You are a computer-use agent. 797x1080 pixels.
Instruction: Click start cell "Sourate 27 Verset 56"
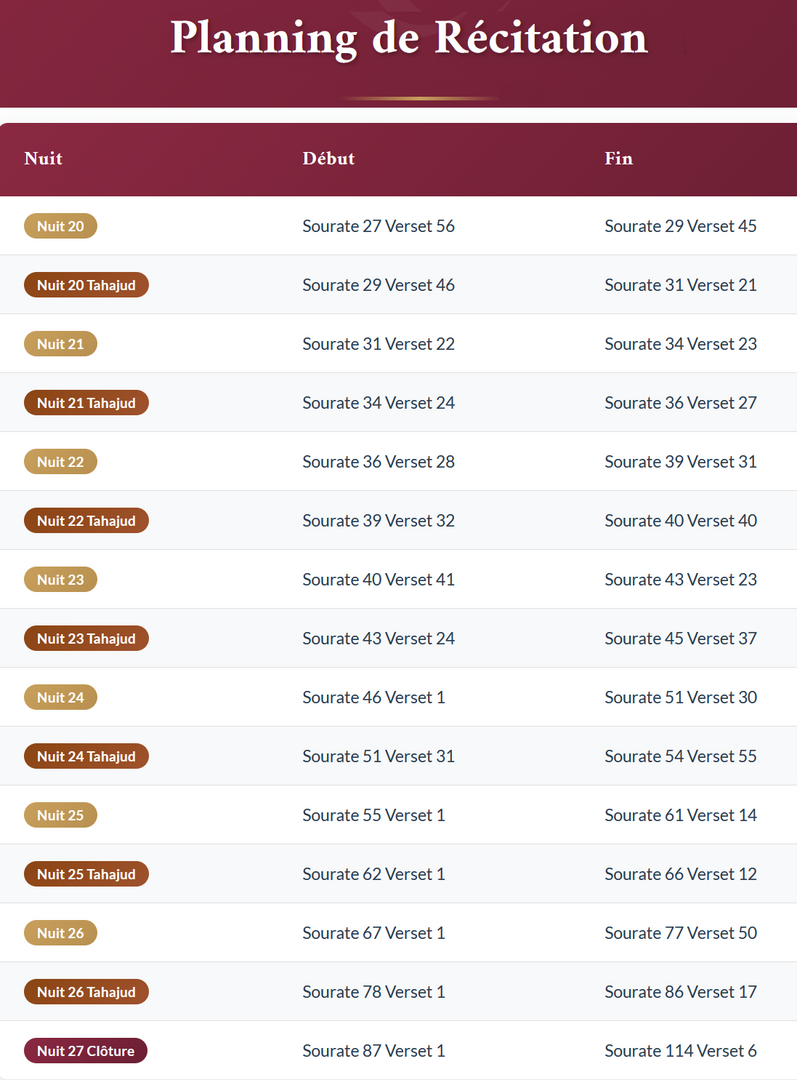tap(378, 226)
